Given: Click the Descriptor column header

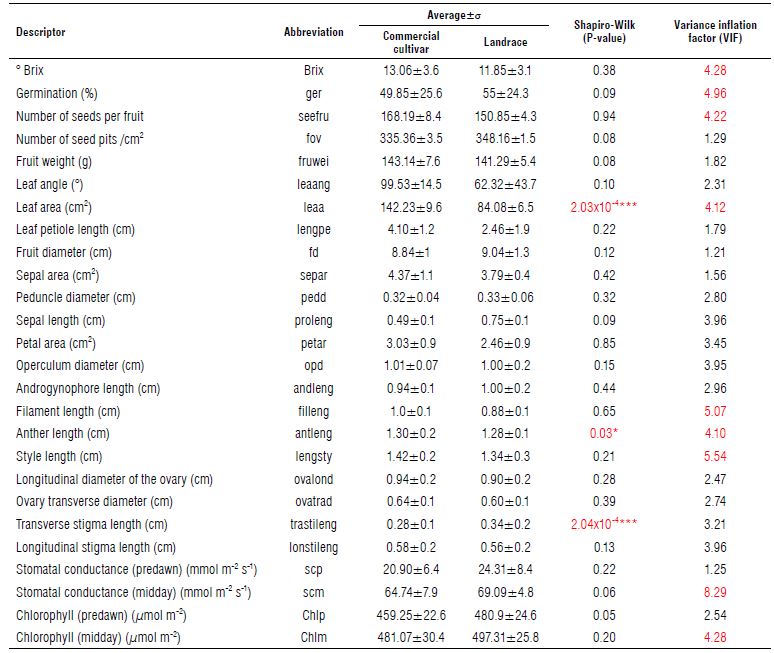Looking at the screenshot, I should click(x=41, y=32).
